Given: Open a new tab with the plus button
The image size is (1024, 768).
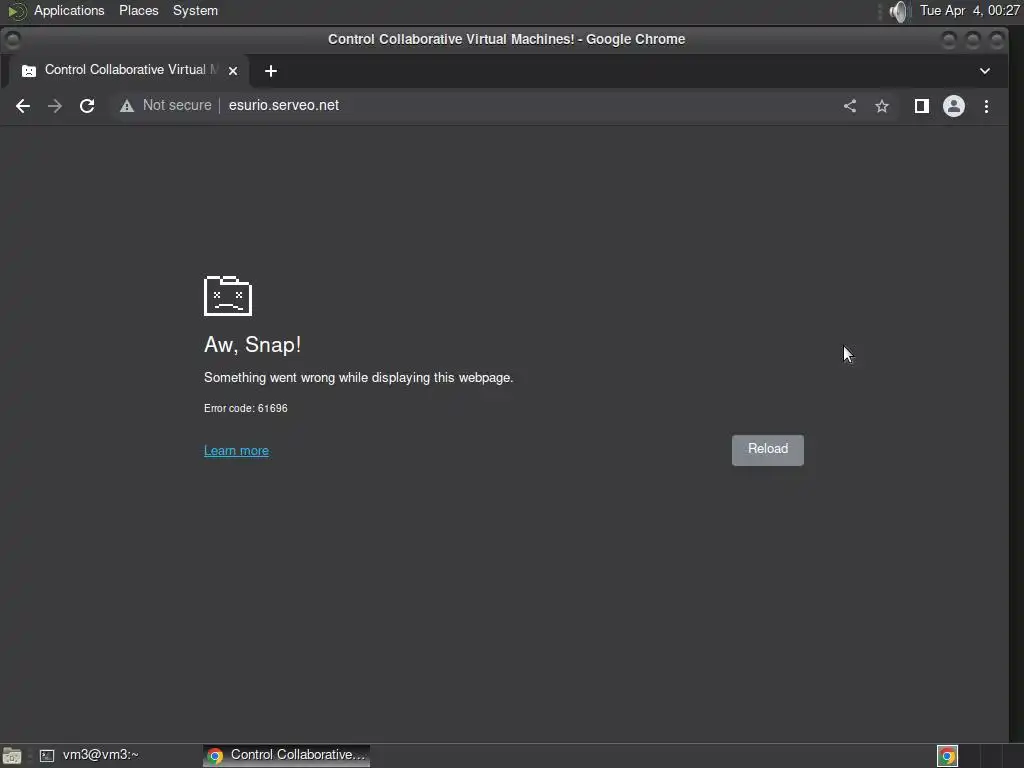Looking at the screenshot, I should pyautogui.click(x=270, y=71).
